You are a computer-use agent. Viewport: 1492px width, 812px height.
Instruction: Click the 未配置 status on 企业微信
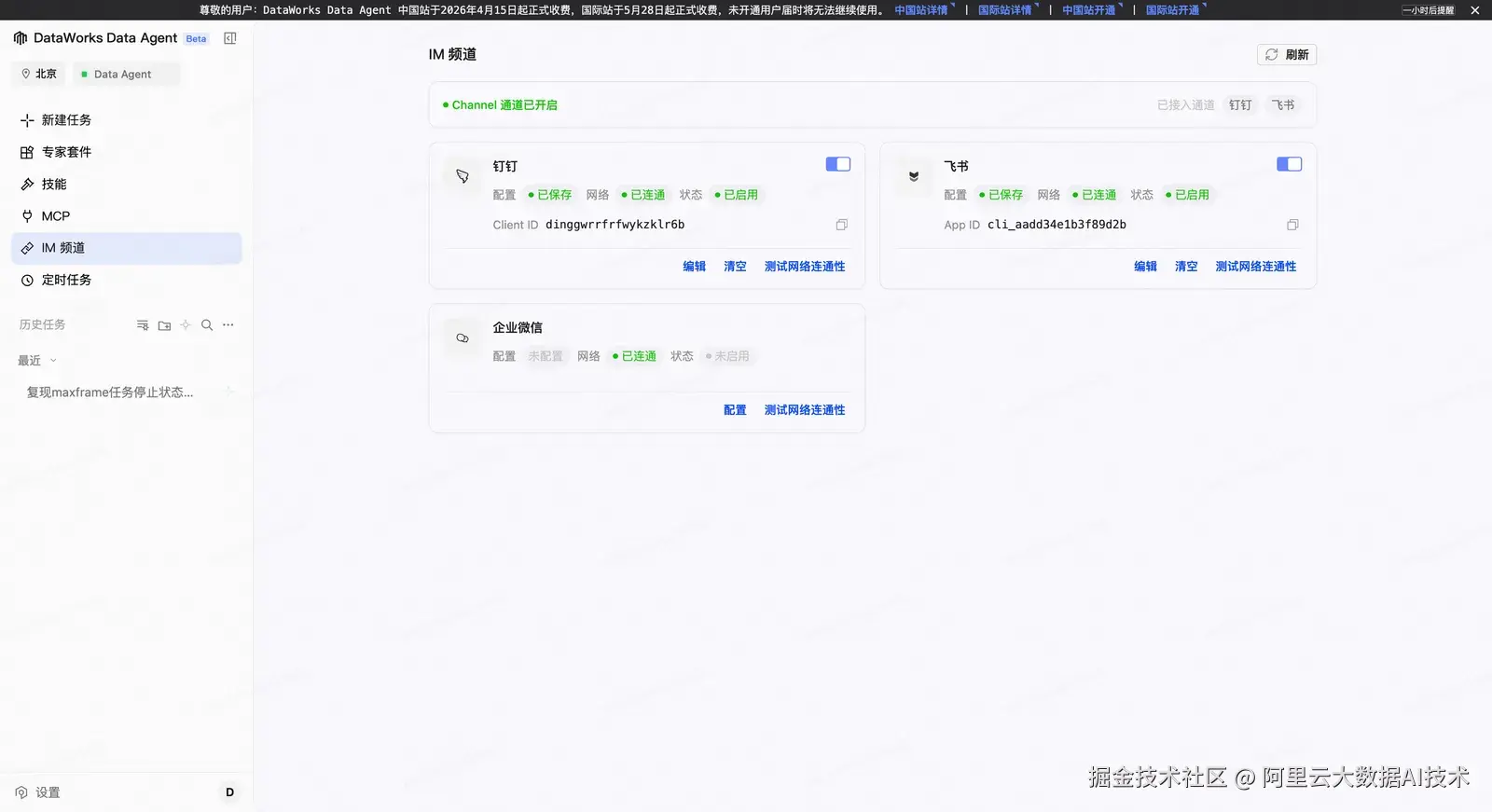click(x=546, y=356)
